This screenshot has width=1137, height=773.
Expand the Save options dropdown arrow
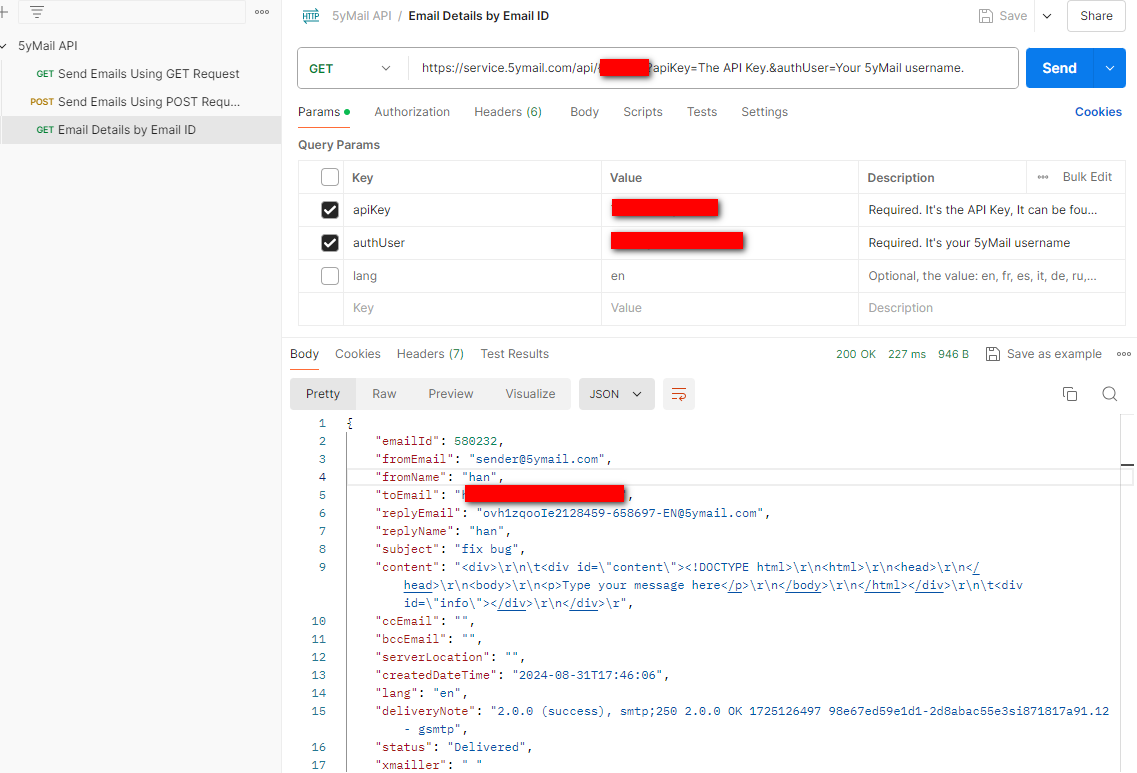tap(1047, 16)
